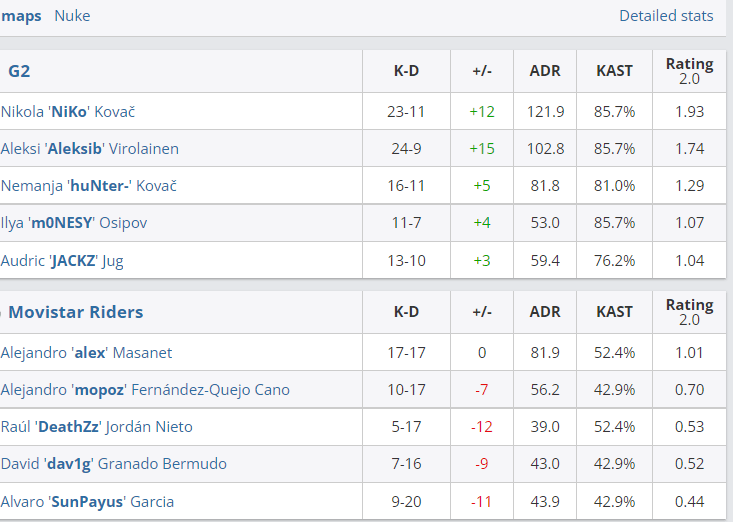The image size is (733, 522).
Task: Open DeathZz's player profile
Action: pos(97,427)
